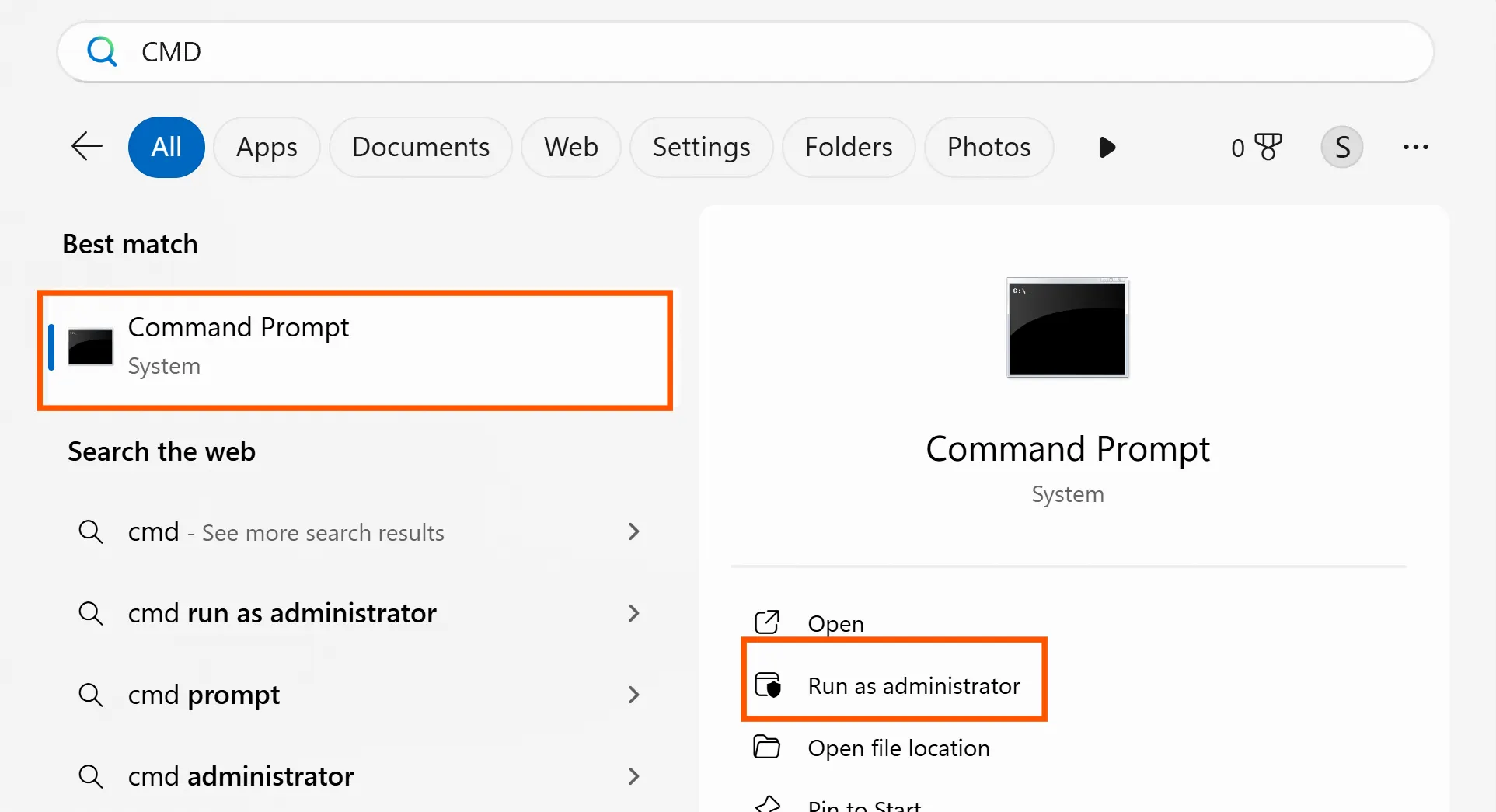This screenshot has width=1496, height=812.
Task: Go back using the left arrow
Action: (x=87, y=146)
